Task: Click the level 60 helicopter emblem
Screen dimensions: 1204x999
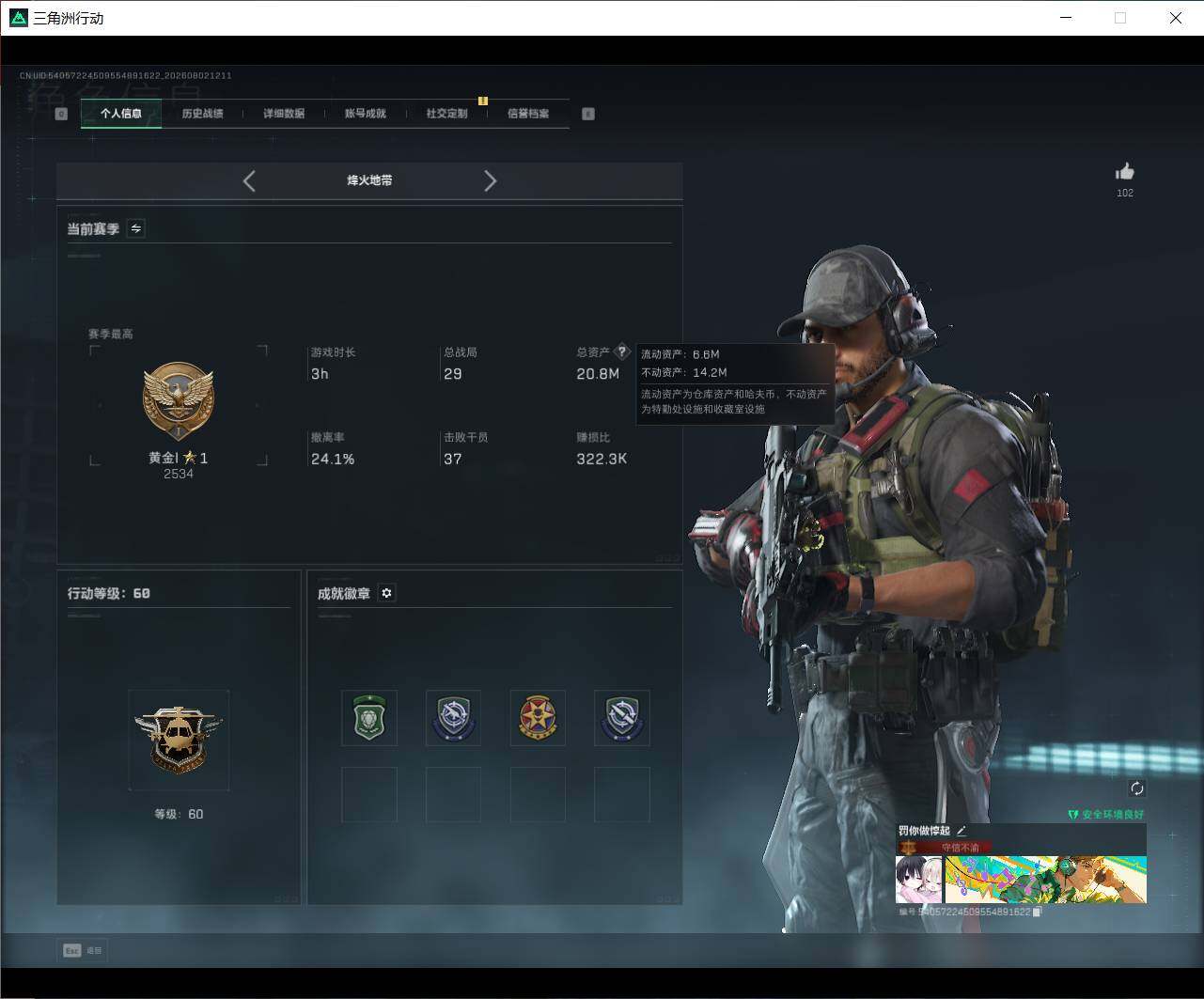Action: [179, 740]
